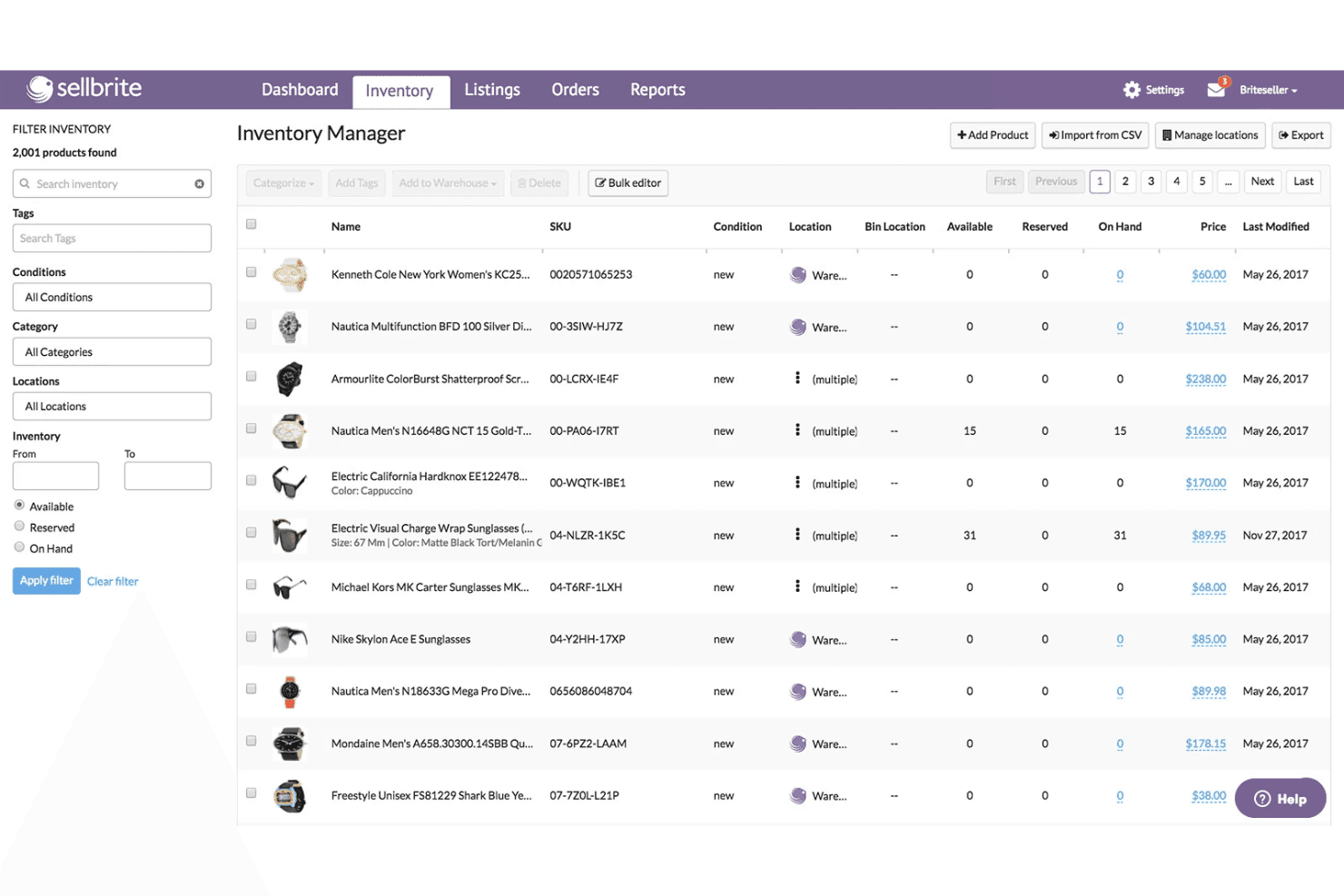
Task: Clear the search inventory field icon
Action: (199, 183)
